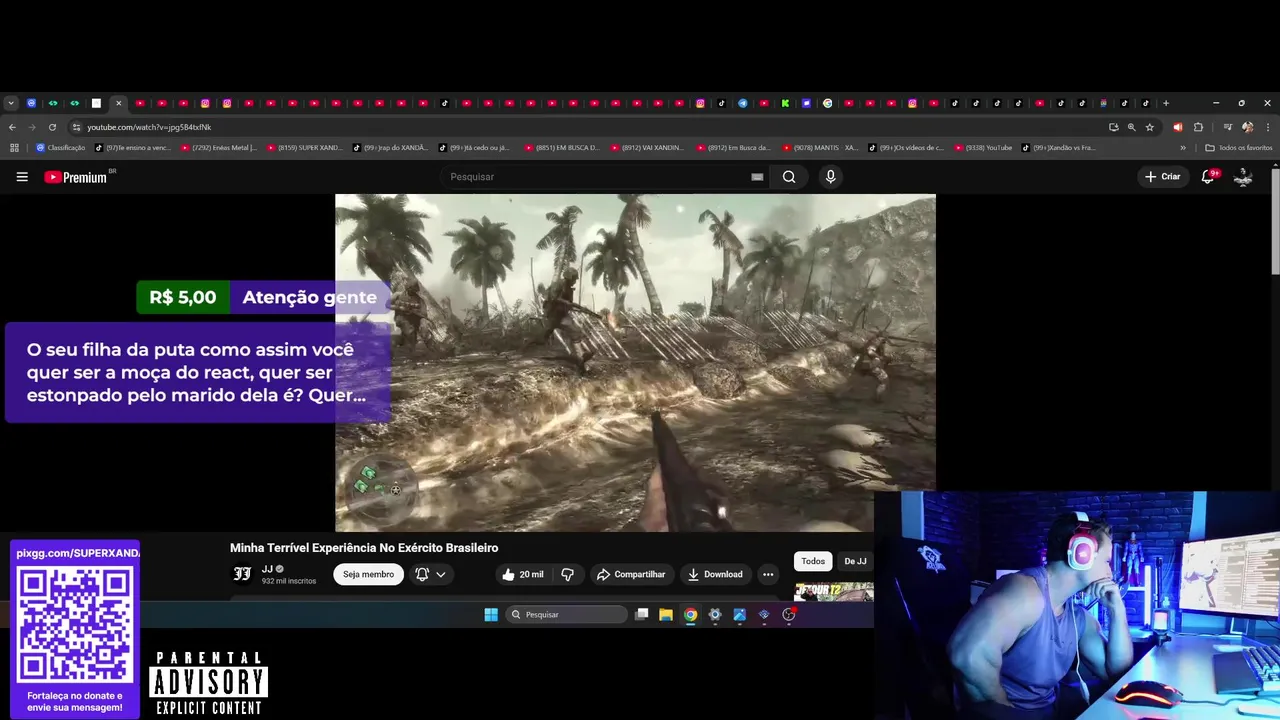The width and height of the screenshot is (1280, 720).
Task: Open a new browser tab
Action: click(1165, 103)
